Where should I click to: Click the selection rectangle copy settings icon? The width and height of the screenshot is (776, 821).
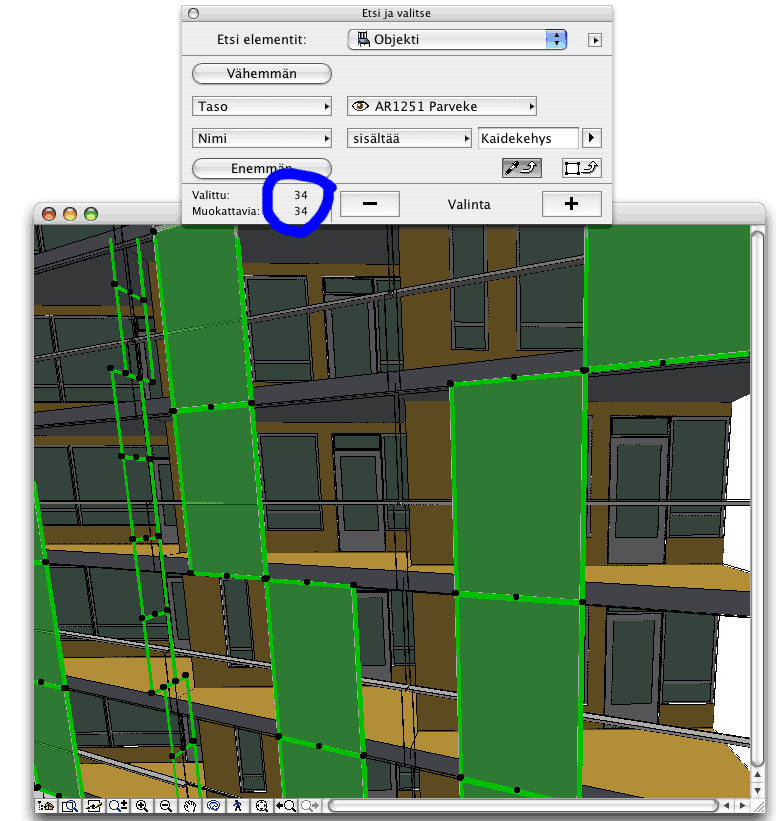582,168
